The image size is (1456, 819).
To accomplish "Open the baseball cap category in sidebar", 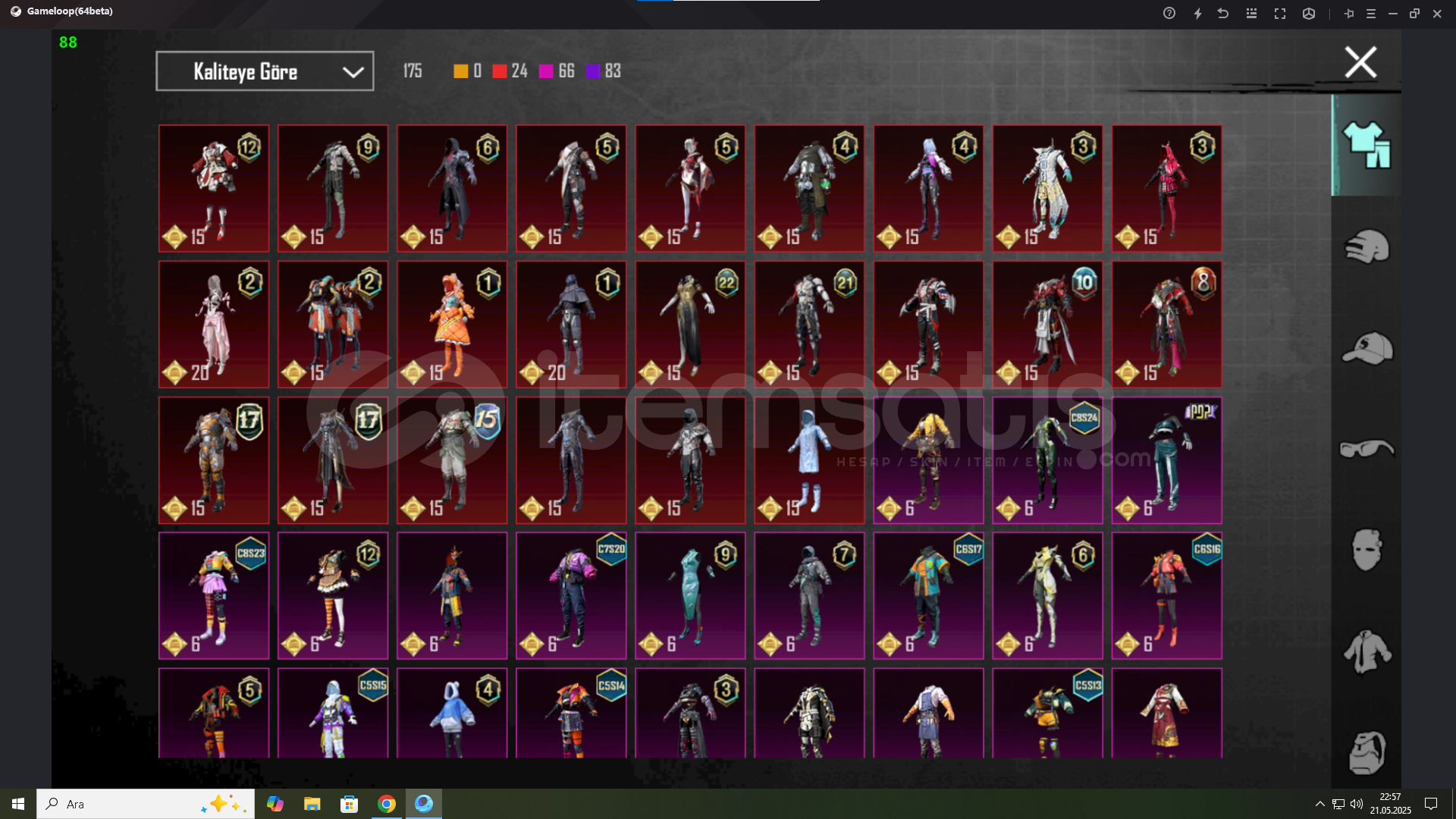I will coord(1367,348).
